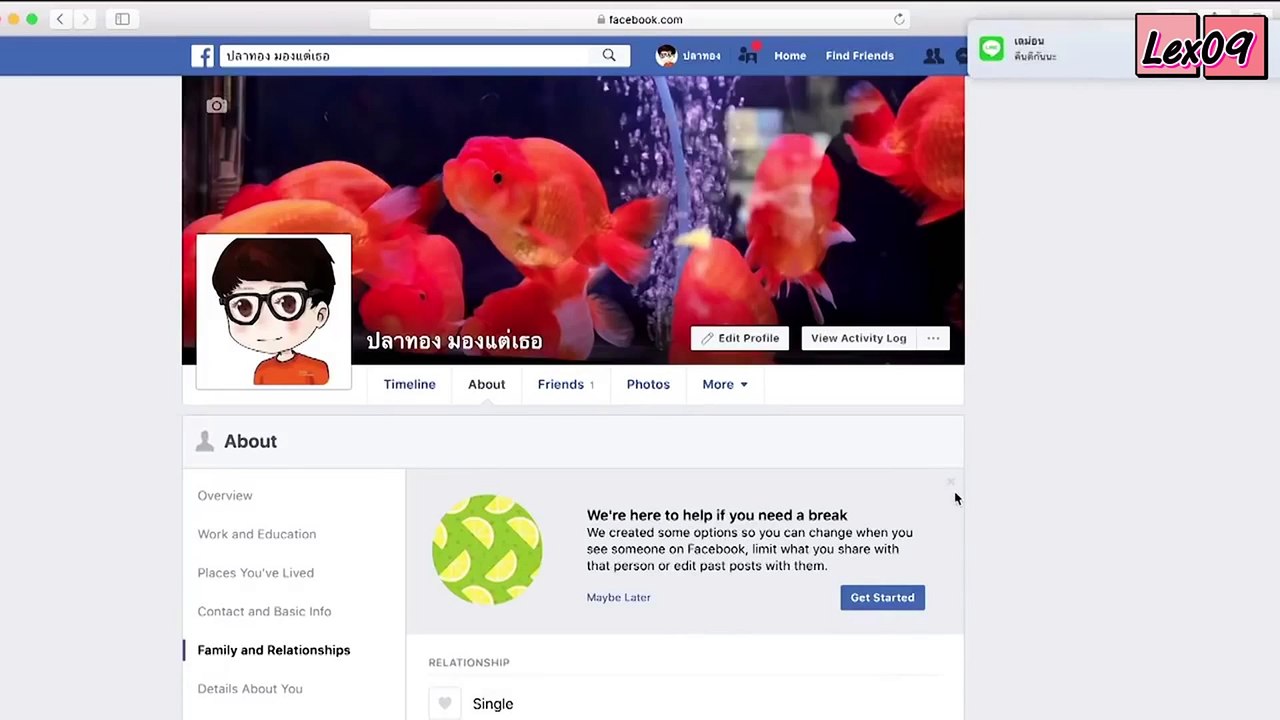
Task: Click the Get Started button
Action: [x=882, y=597]
